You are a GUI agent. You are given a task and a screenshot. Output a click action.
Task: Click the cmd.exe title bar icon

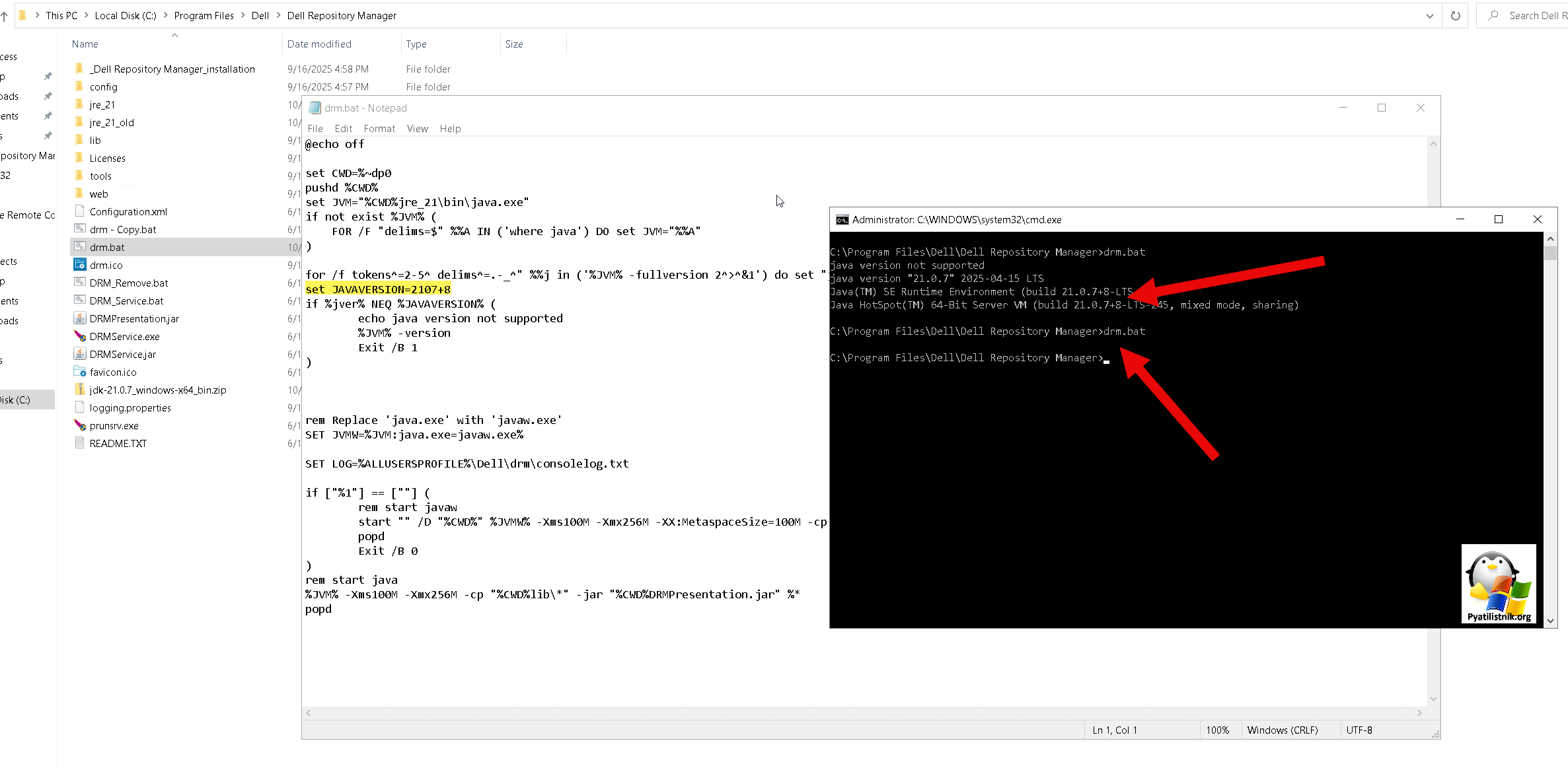[842, 220]
